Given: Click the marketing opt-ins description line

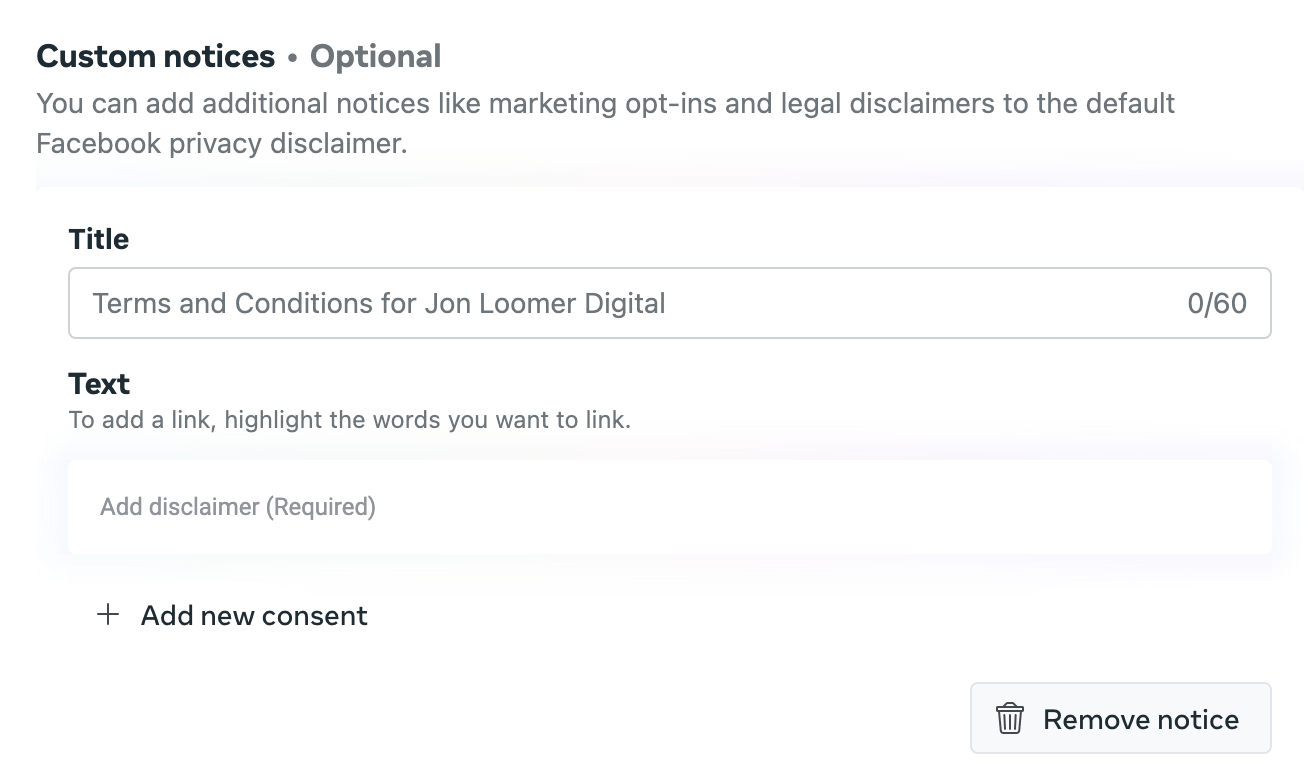Looking at the screenshot, I should click(x=605, y=103).
